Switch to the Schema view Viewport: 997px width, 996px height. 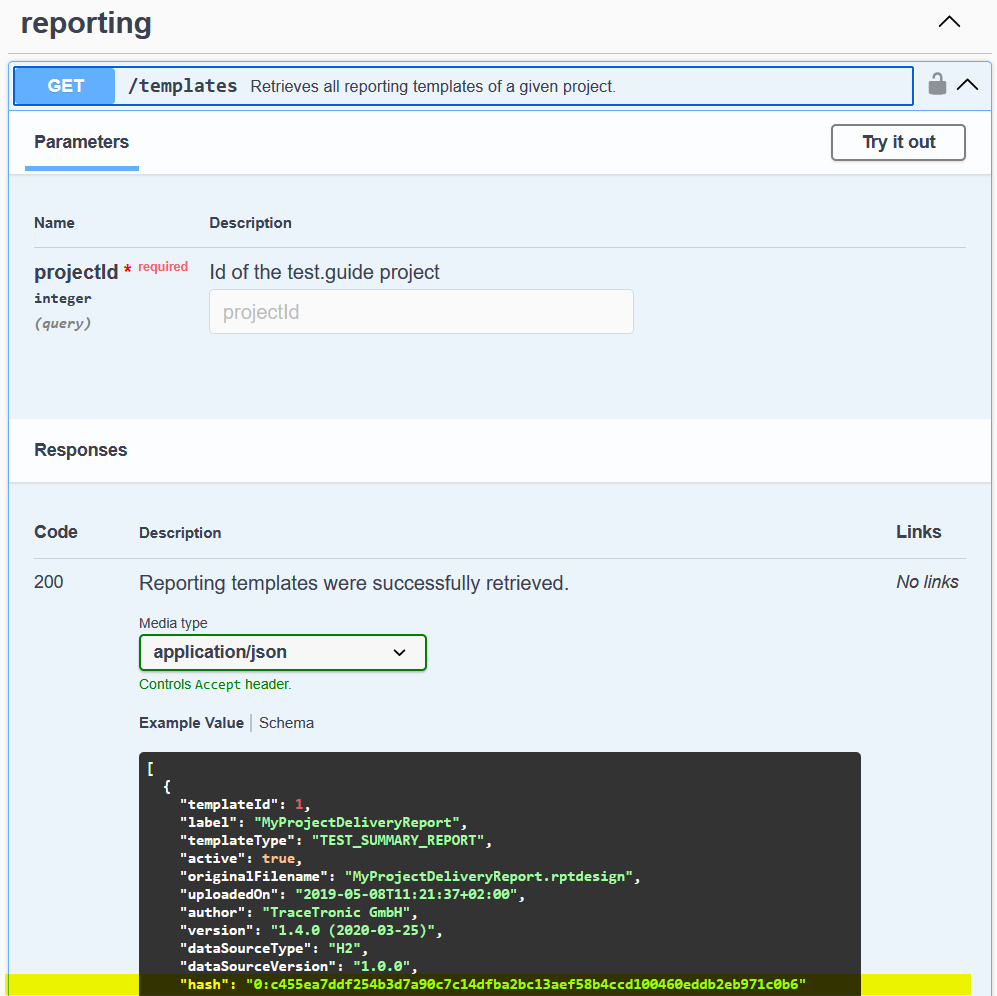[x=286, y=722]
